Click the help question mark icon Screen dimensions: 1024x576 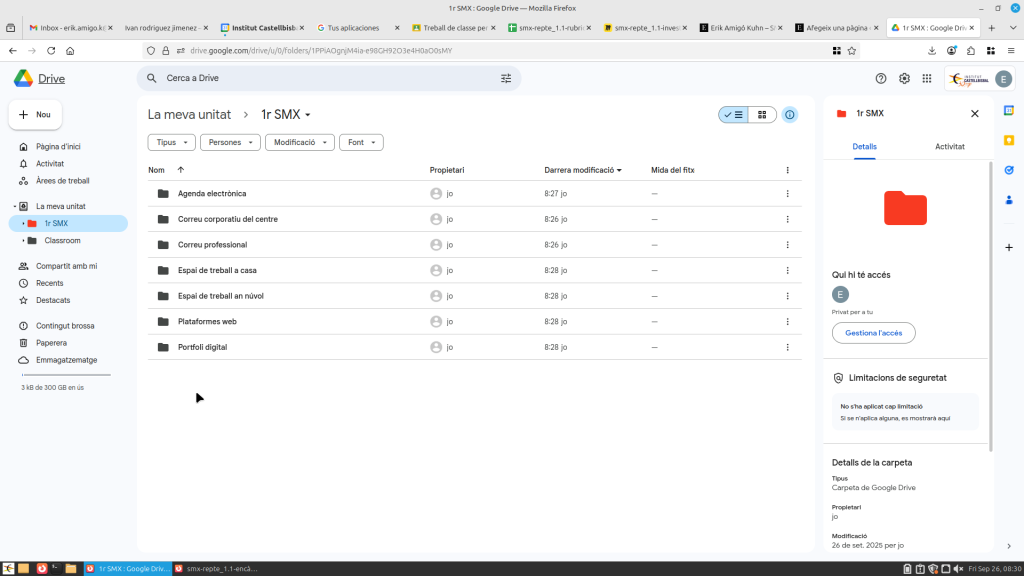881,78
